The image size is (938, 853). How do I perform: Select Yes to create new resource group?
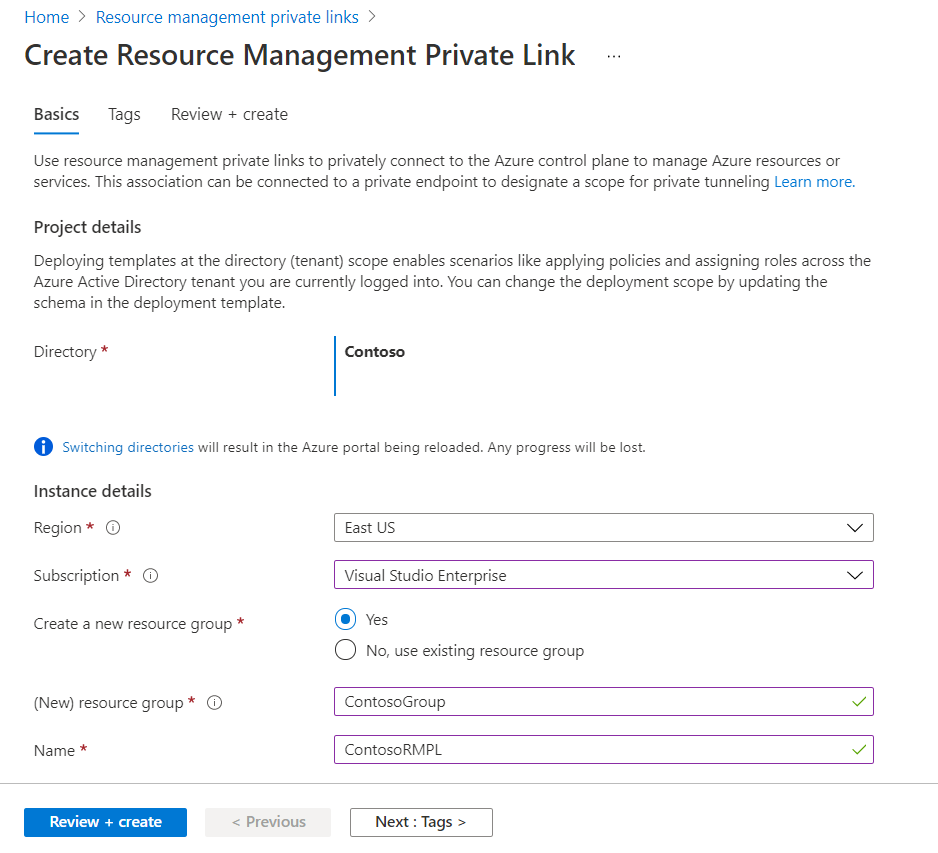[x=346, y=620]
